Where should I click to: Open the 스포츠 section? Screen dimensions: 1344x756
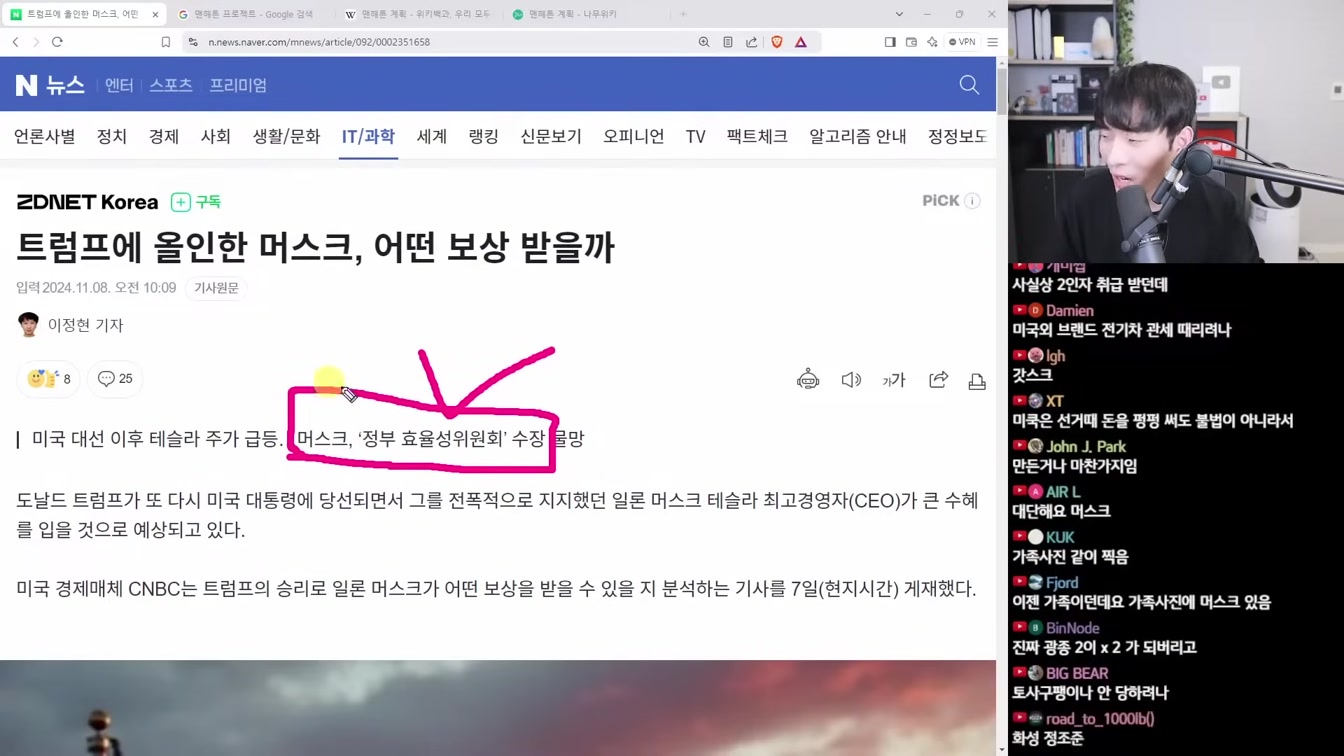[x=171, y=85]
